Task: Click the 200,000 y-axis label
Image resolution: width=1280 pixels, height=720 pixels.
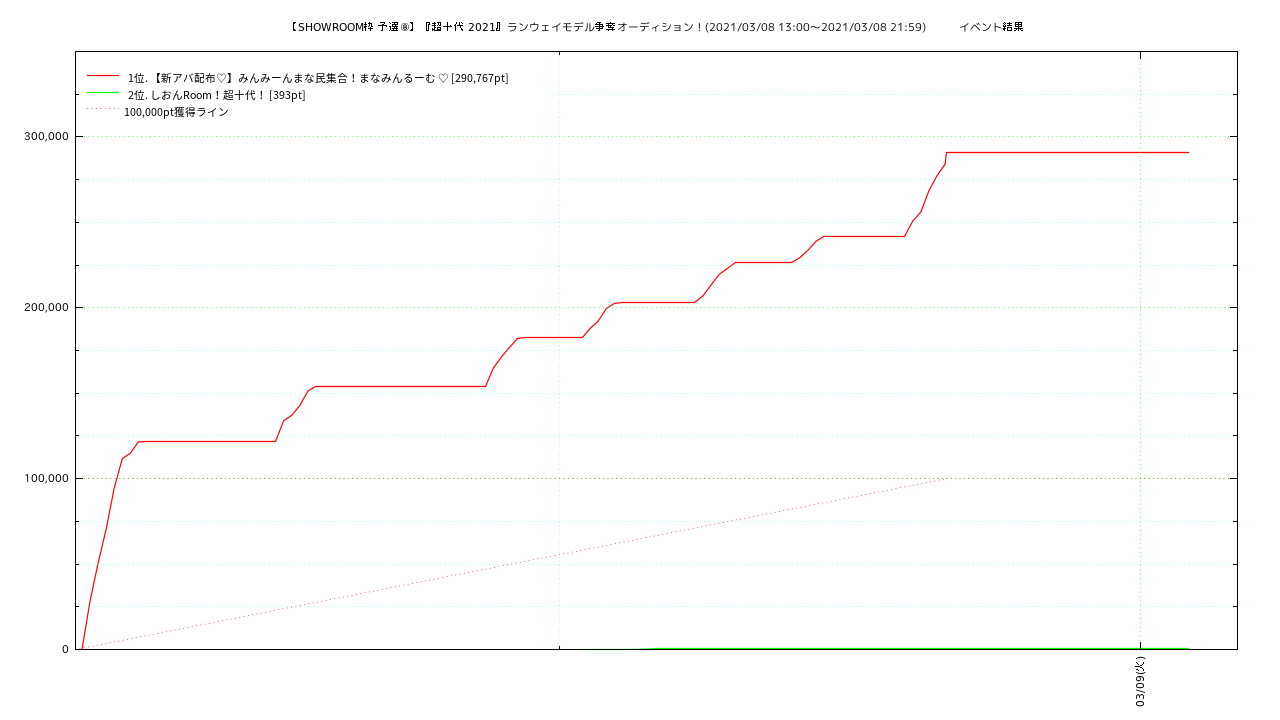Action: pos(45,308)
